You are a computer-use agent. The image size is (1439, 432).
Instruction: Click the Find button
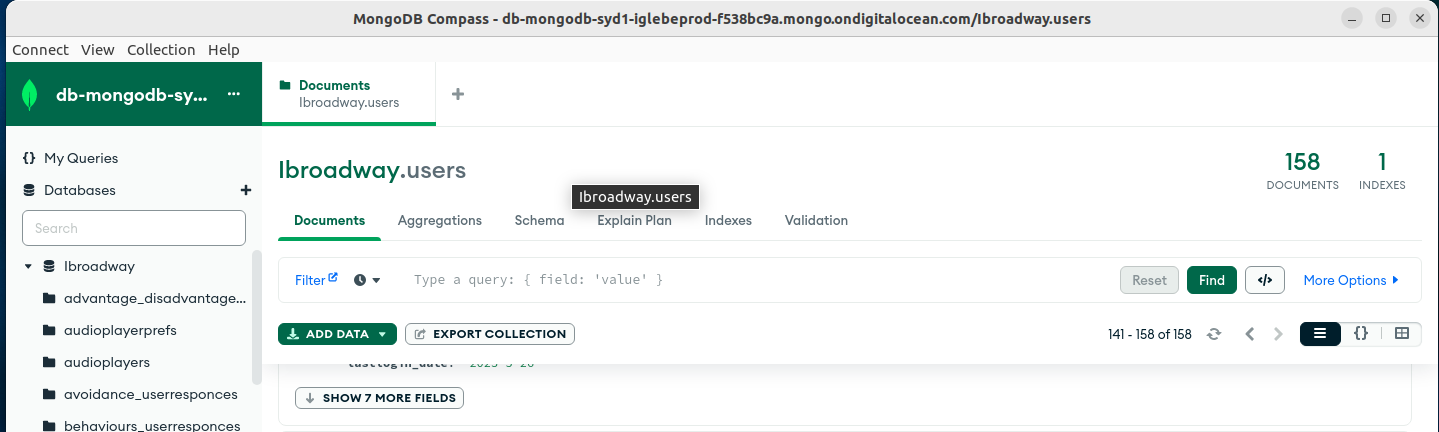click(1212, 280)
